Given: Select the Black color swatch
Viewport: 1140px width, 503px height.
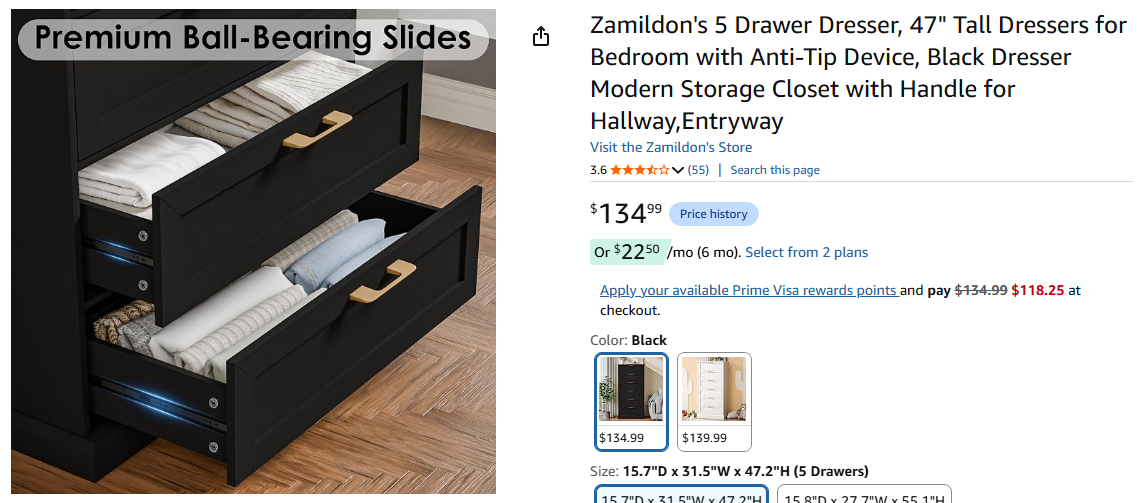Looking at the screenshot, I should pos(631,402).
